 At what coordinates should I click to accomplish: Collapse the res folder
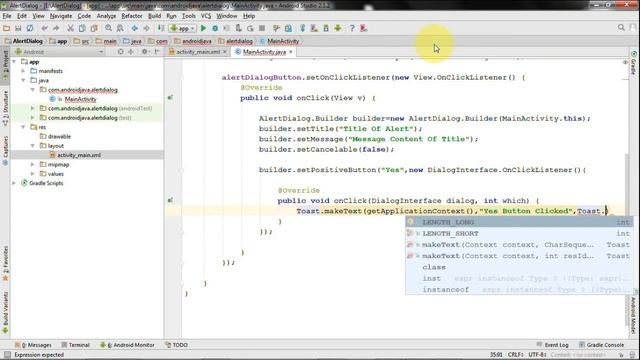[x=24, y=127]
